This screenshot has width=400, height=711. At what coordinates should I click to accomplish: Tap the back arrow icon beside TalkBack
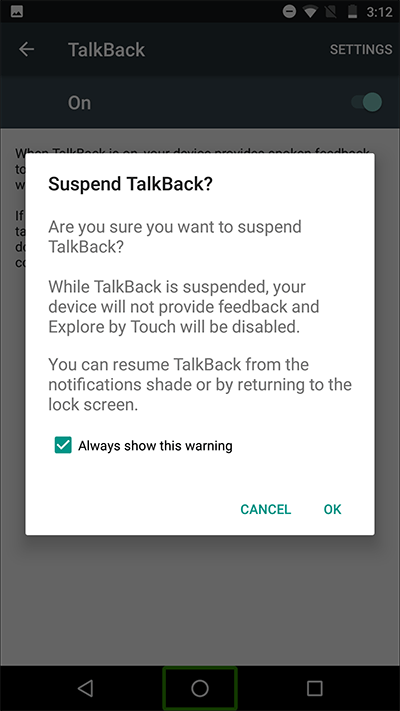click(26, 49)
